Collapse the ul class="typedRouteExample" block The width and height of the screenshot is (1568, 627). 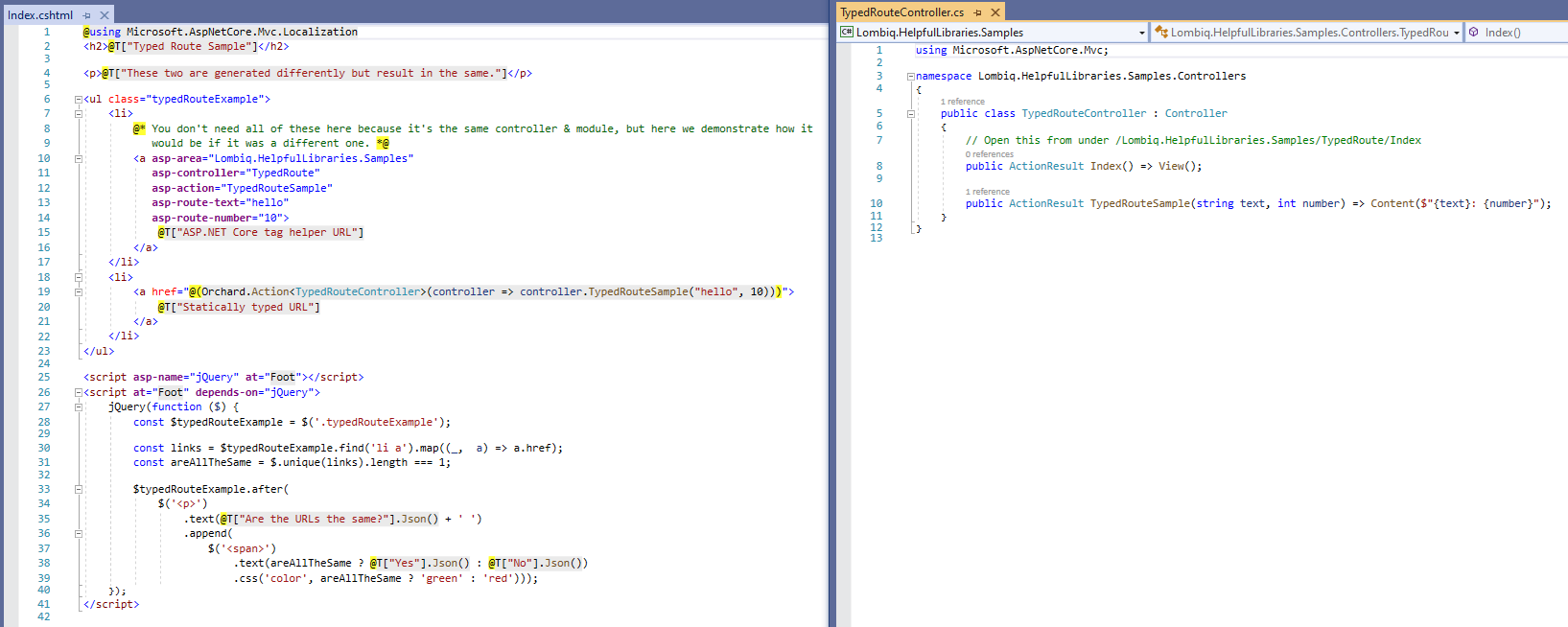pyautogui.click(x=79, y=99)
